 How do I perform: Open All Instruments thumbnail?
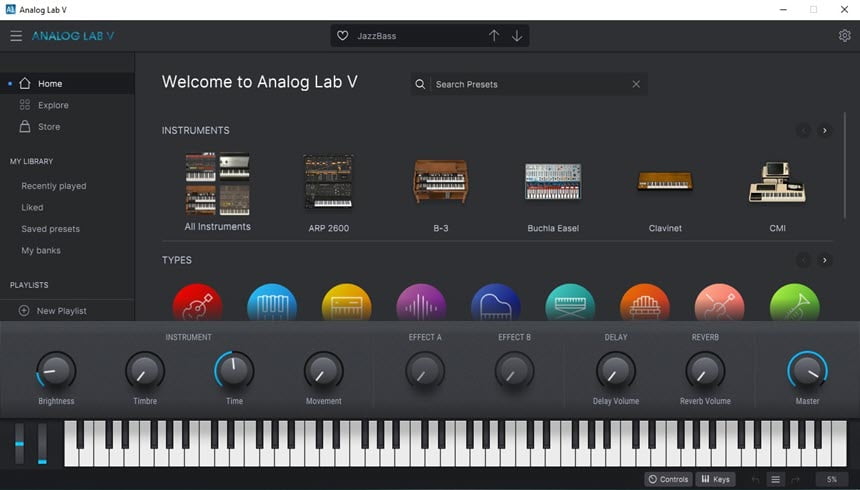(218, 184)
